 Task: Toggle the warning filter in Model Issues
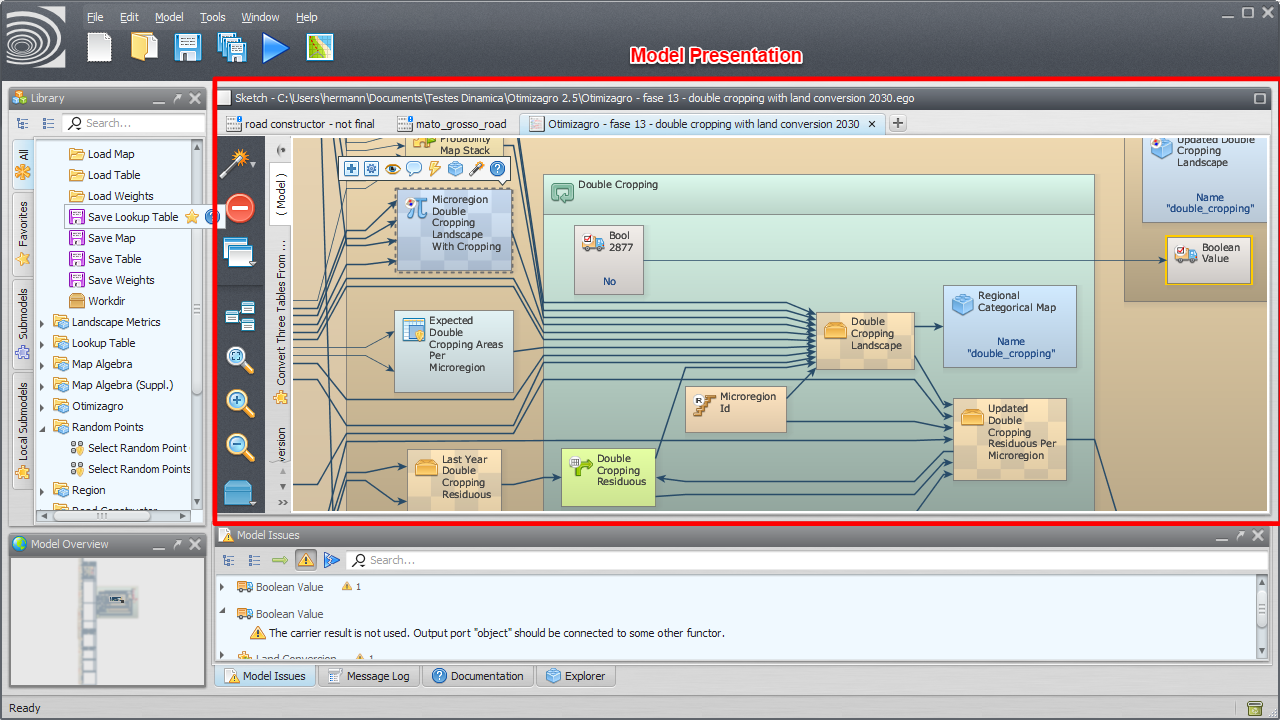click(306, 560)
